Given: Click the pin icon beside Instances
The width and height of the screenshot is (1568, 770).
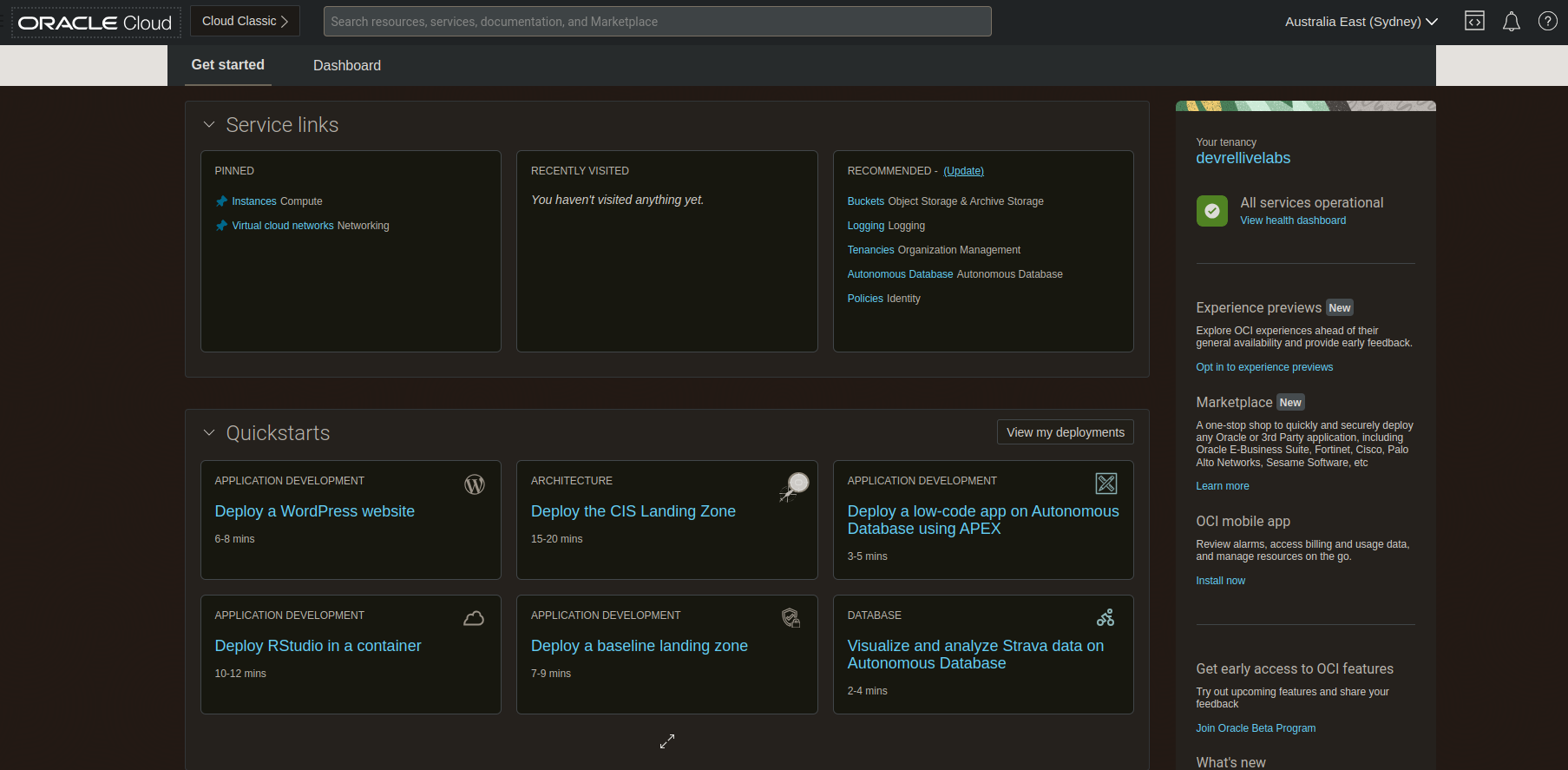Looking at the screenshot, I should (x=221, y=201).
